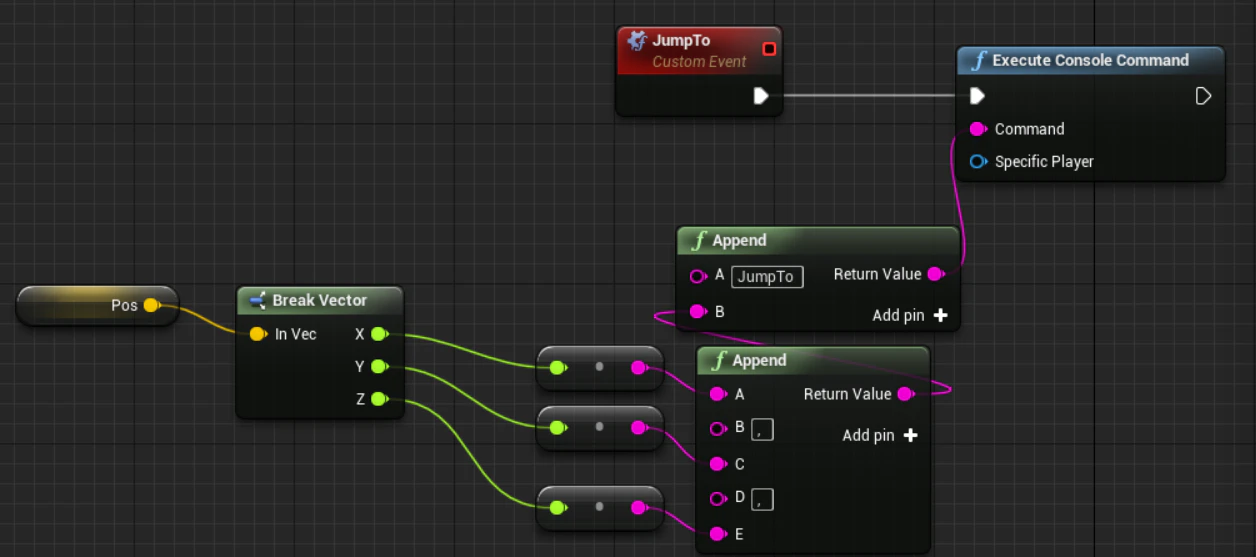Click upper Append node's A input pin
Viewport: 1256px width, 557px height.
(x=698, y=276)
